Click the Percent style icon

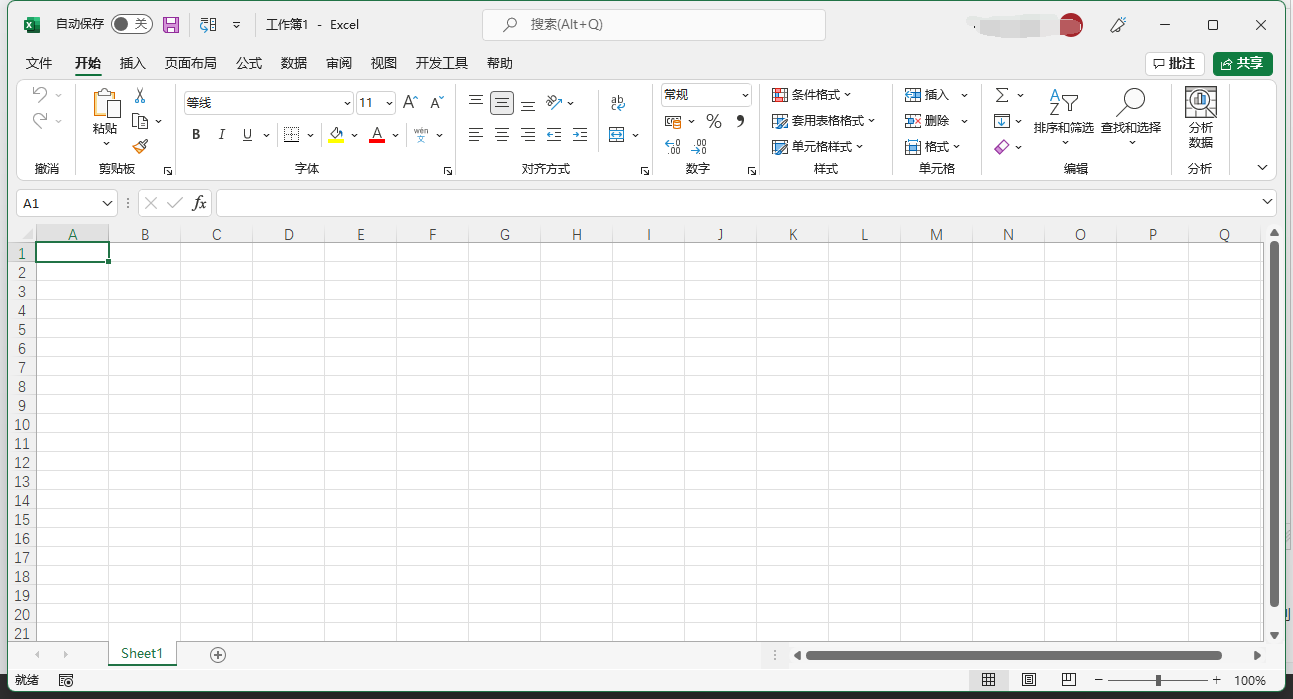(713, 121)
